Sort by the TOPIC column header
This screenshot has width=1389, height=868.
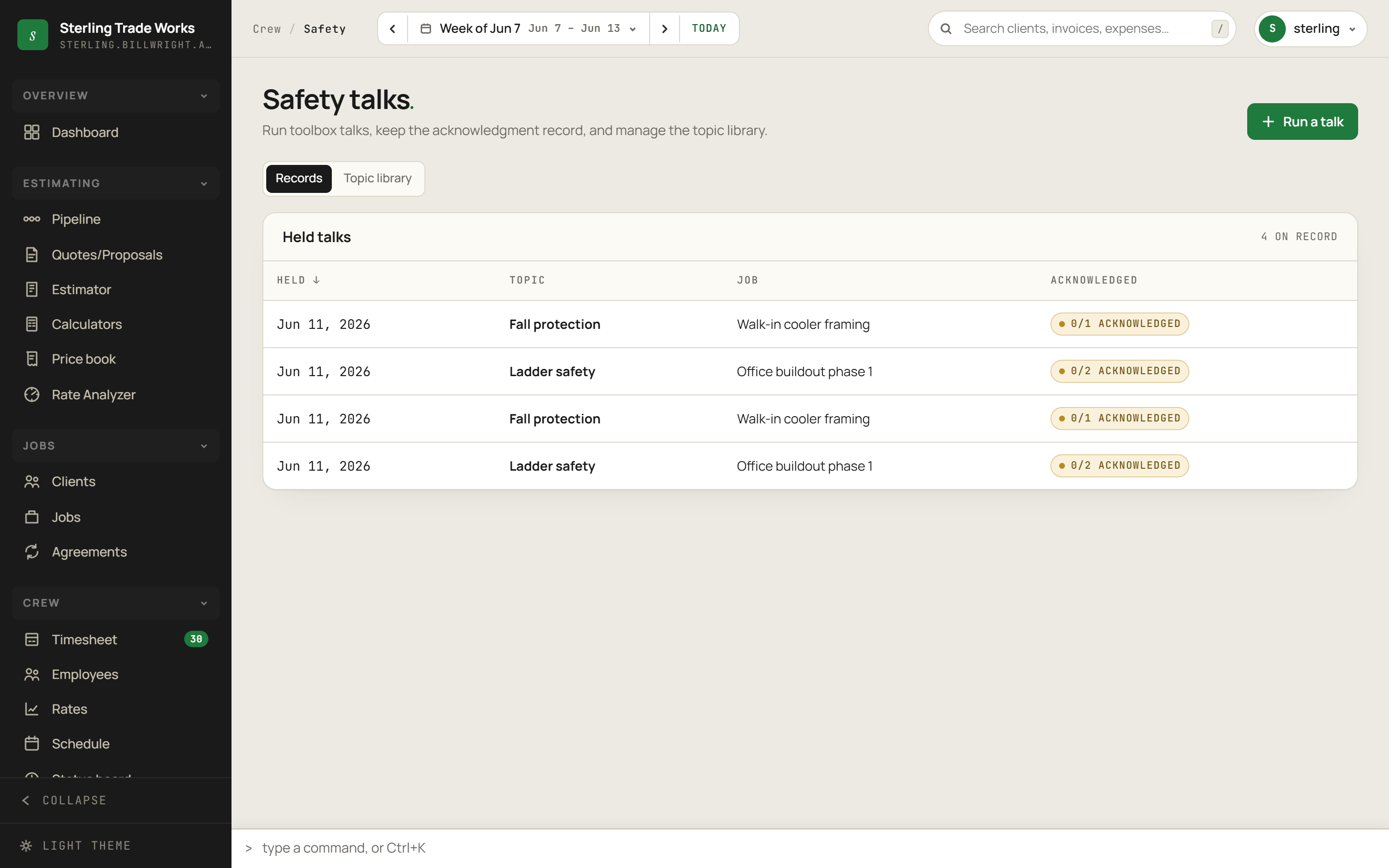(x=527, y=280)
